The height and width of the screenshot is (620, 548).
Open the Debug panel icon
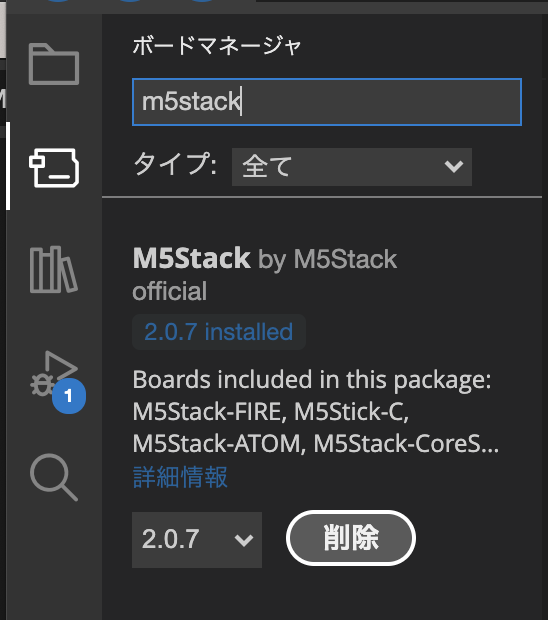[54, 374]
